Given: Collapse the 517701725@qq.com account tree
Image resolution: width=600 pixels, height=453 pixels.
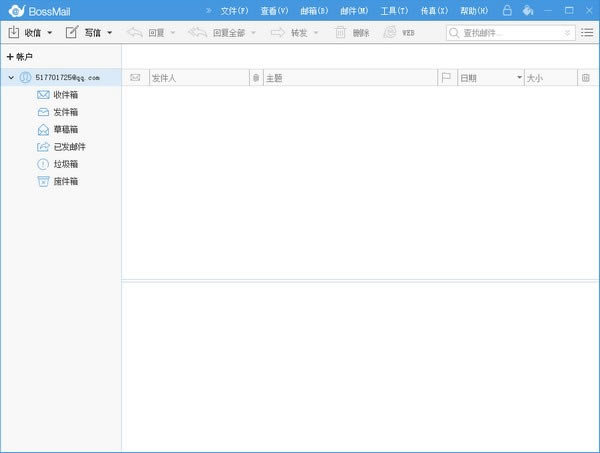Looking at the screenshot, I should 11,78.
